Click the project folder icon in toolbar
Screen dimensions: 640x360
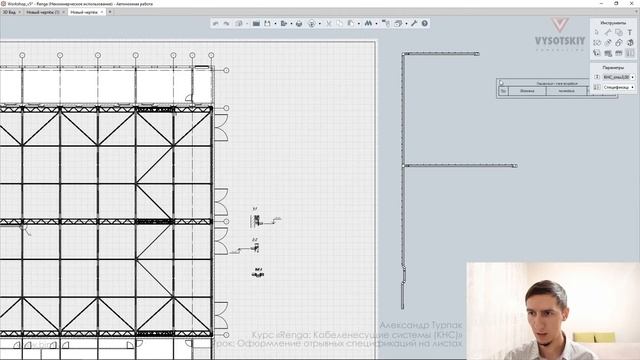click(x=256, y=23)
